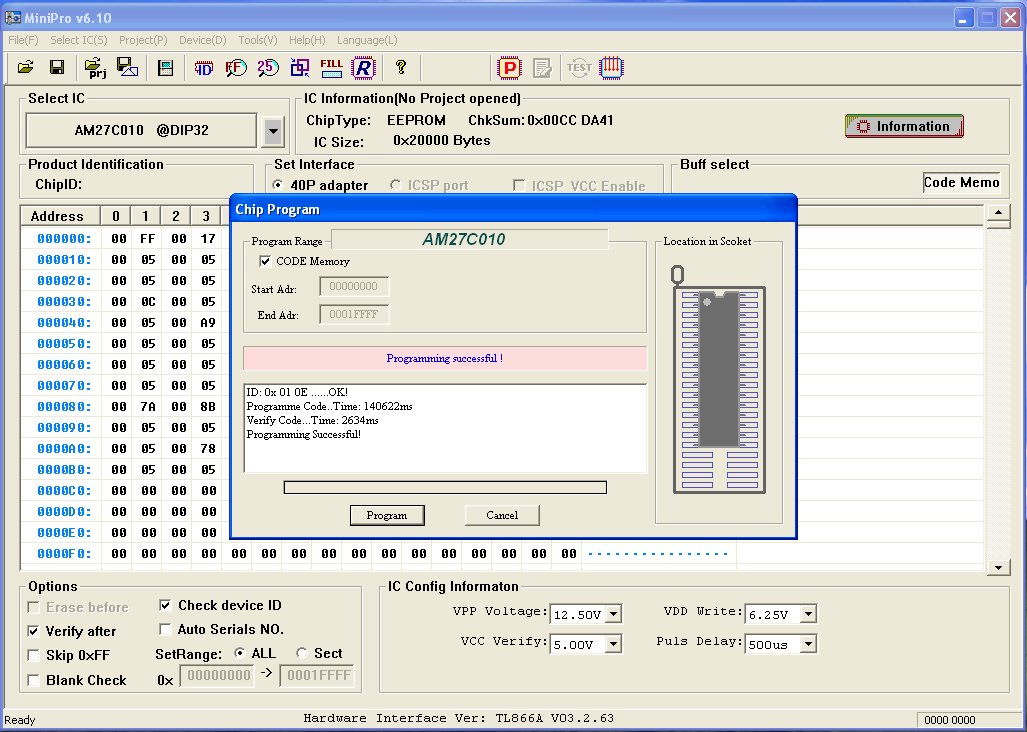Click the MiniPro title bar app icon
1027x732 pixels.
(12, 17)
